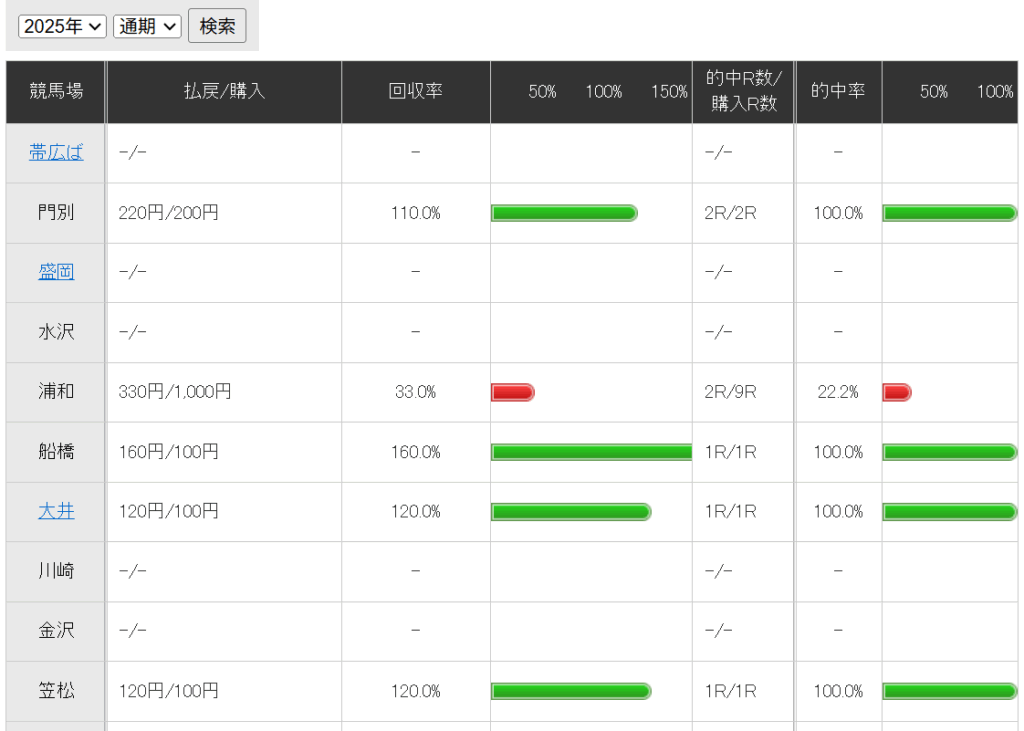Open the 2025年 year dropdown

(63, 27)
